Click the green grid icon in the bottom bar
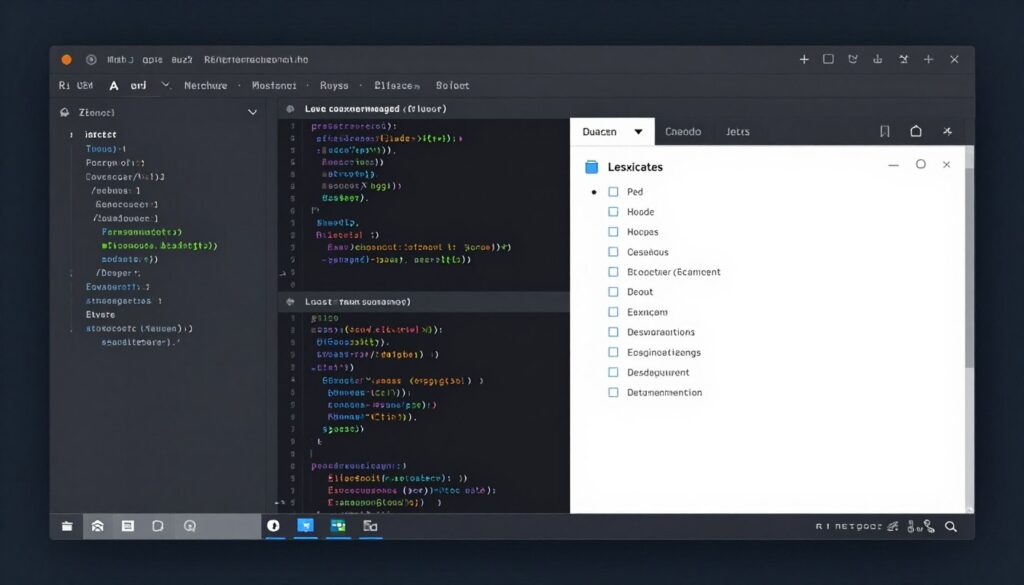 coord(338,526)
